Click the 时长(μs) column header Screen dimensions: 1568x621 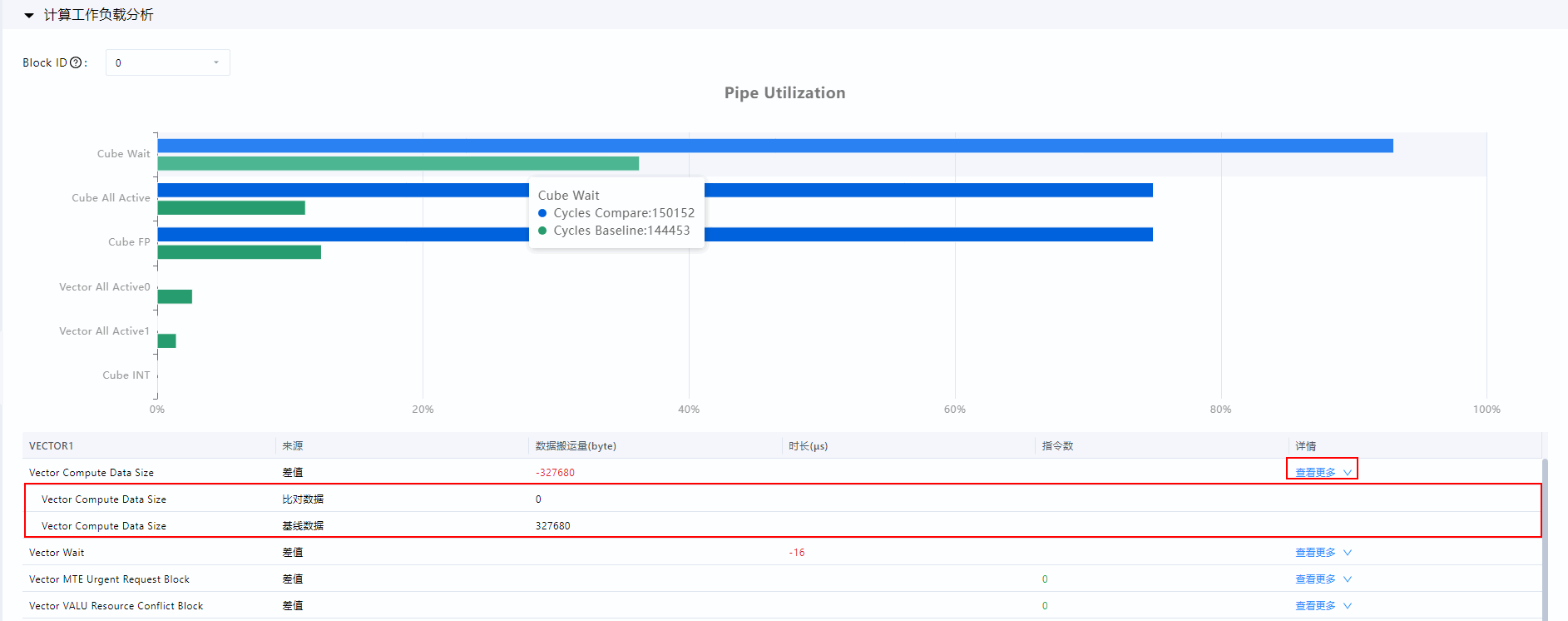(x=809, y=446)
